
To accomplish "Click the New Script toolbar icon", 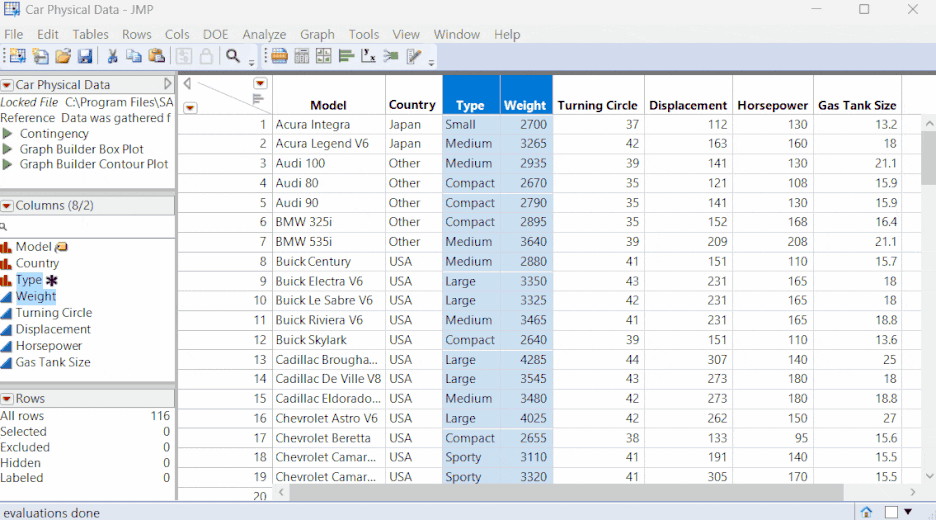I will (41, 56).
